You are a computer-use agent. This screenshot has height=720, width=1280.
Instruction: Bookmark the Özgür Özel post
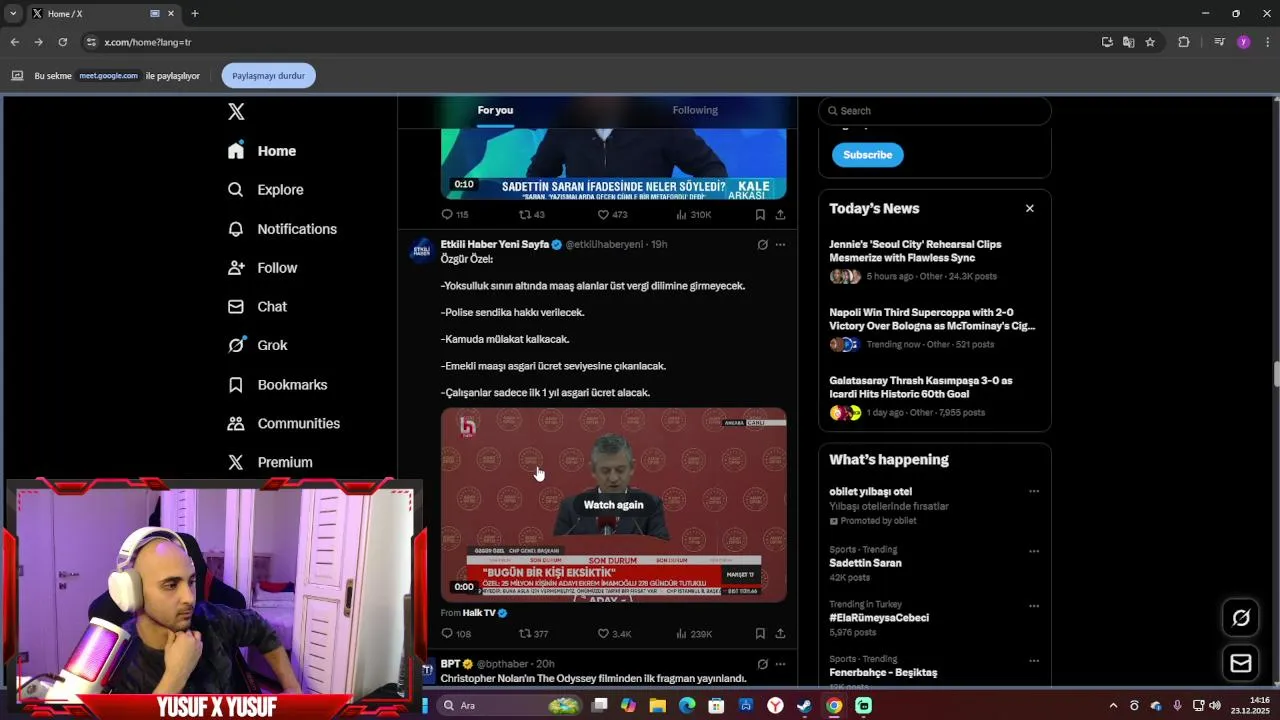[x=760, y=634]
